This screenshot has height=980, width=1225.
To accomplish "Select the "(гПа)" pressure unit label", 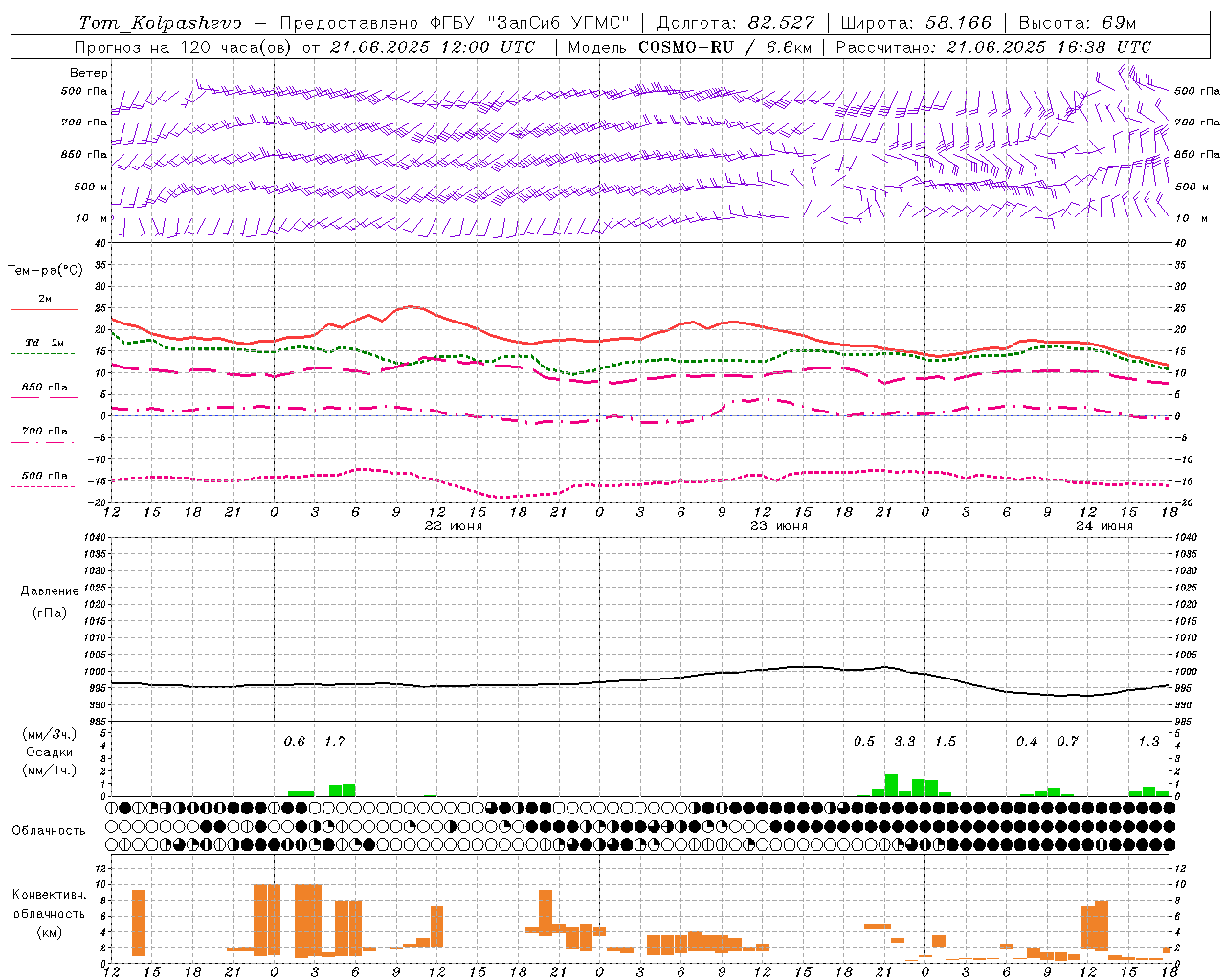I will point(50,612).
